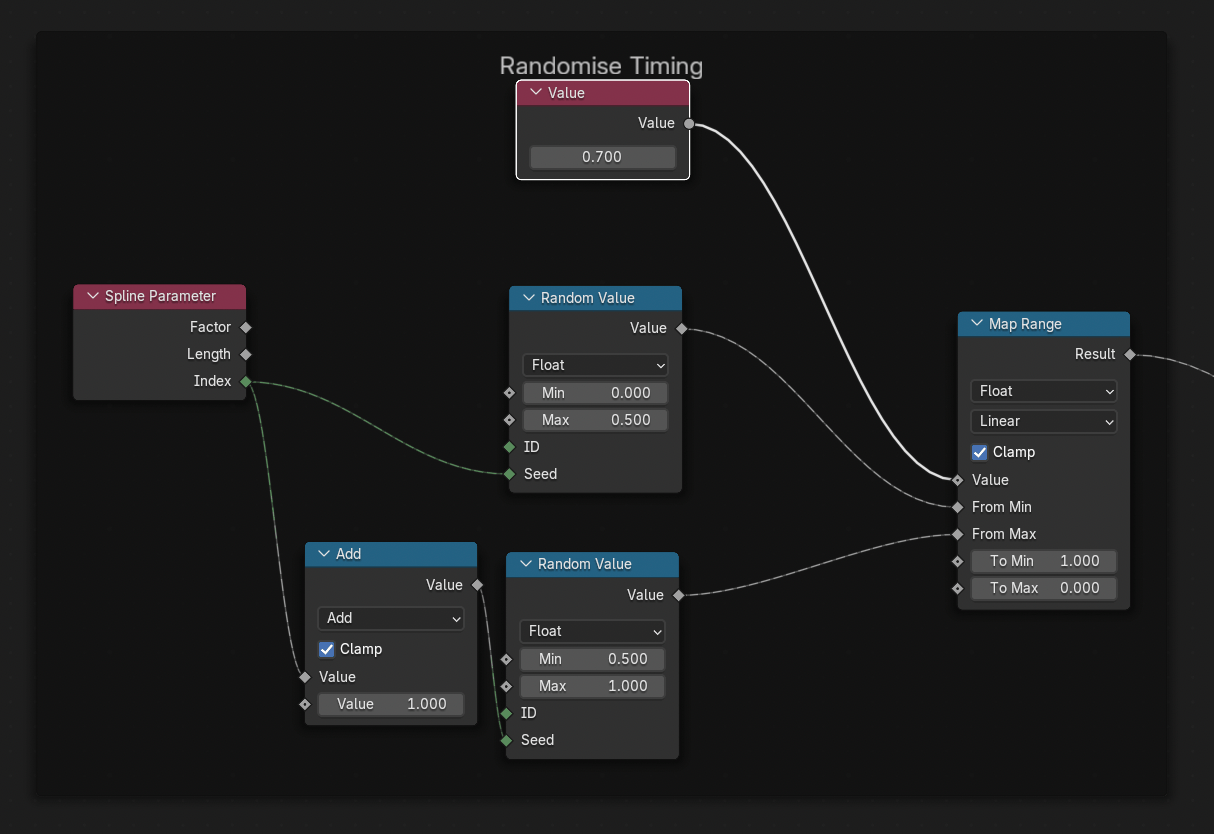This screenshot has width=1214, height=834.
Task: Collapse the upper Random Value node chevron
Action: pos(529,298)
